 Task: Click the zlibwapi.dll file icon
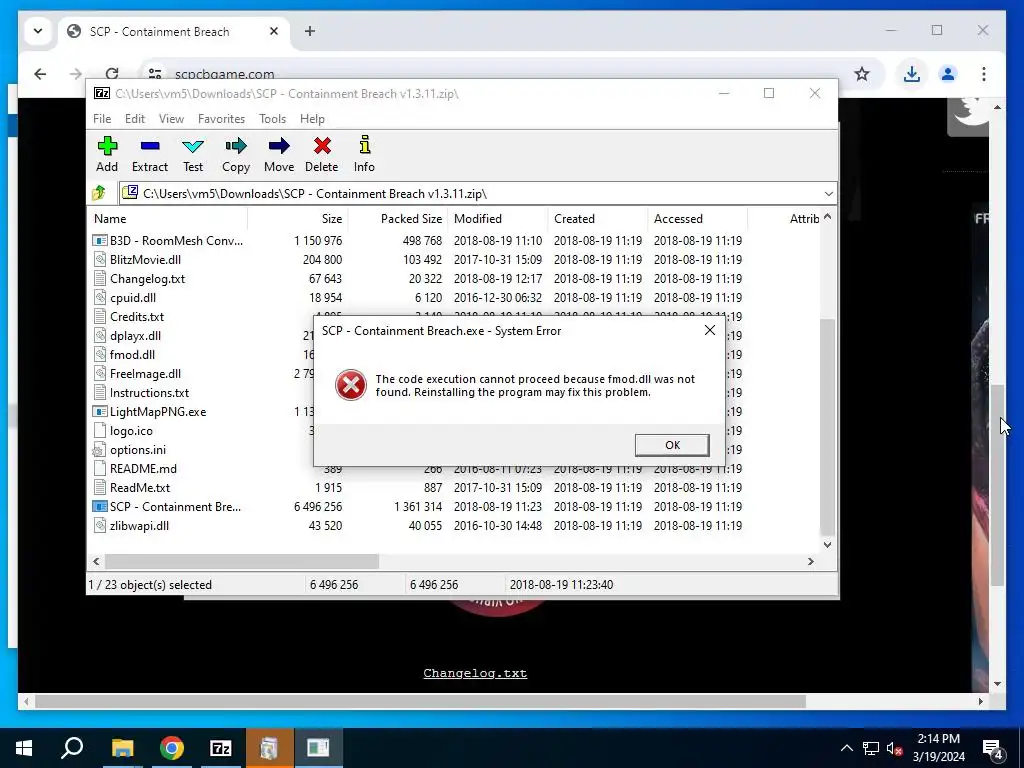[99, 525]
